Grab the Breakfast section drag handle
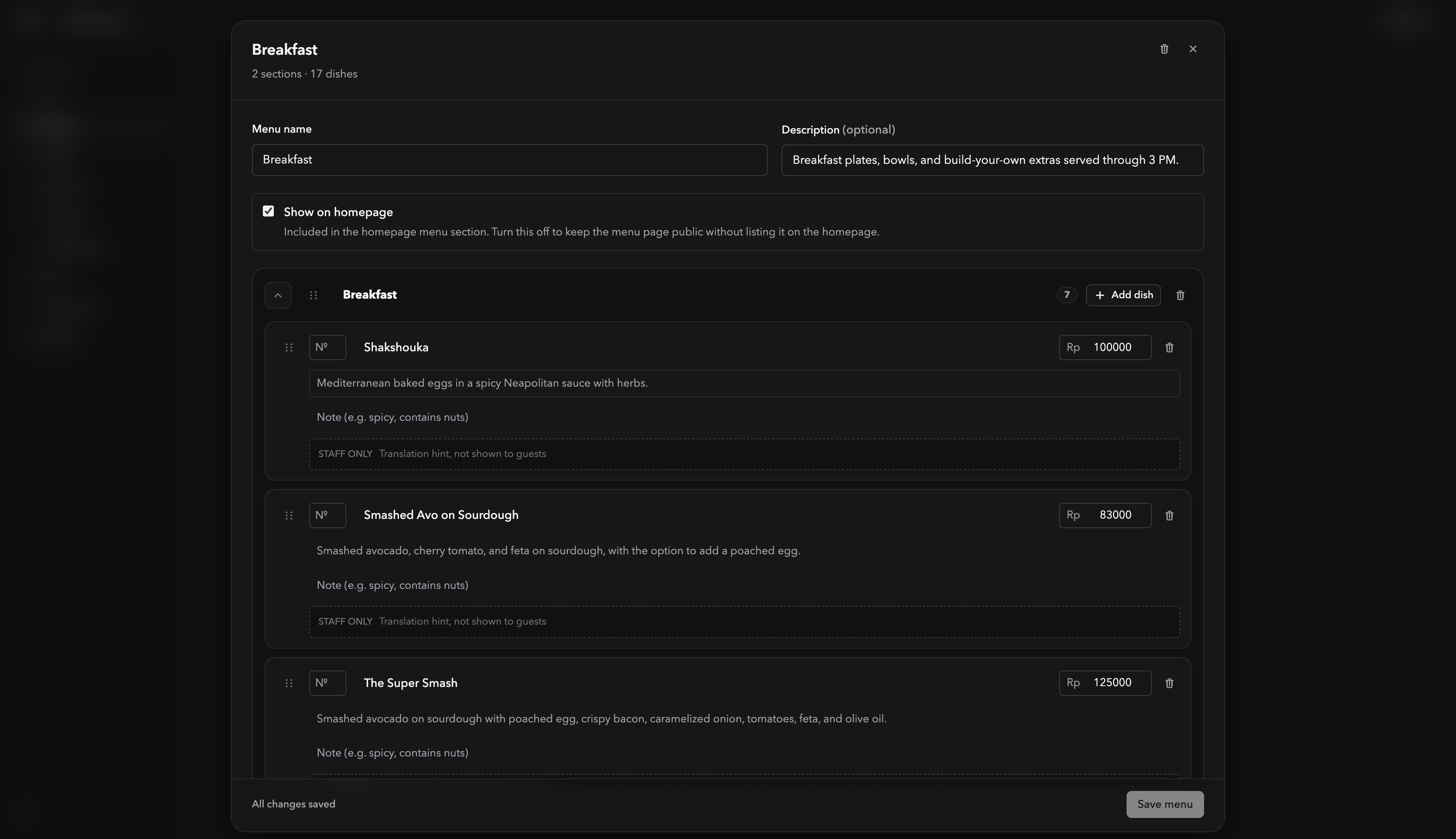Viewport: 1456px width, 839px height. (313, 295)
